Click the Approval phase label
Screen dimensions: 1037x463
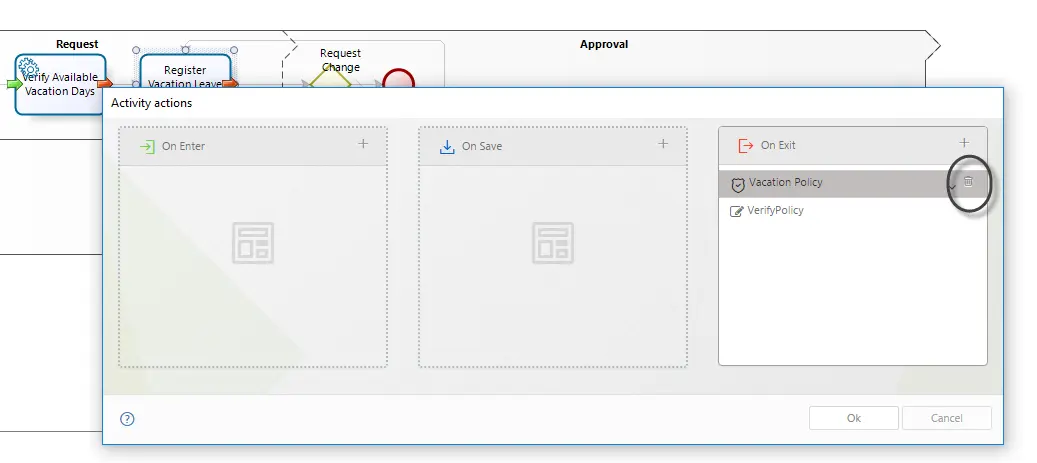click(x=604, y=44)
